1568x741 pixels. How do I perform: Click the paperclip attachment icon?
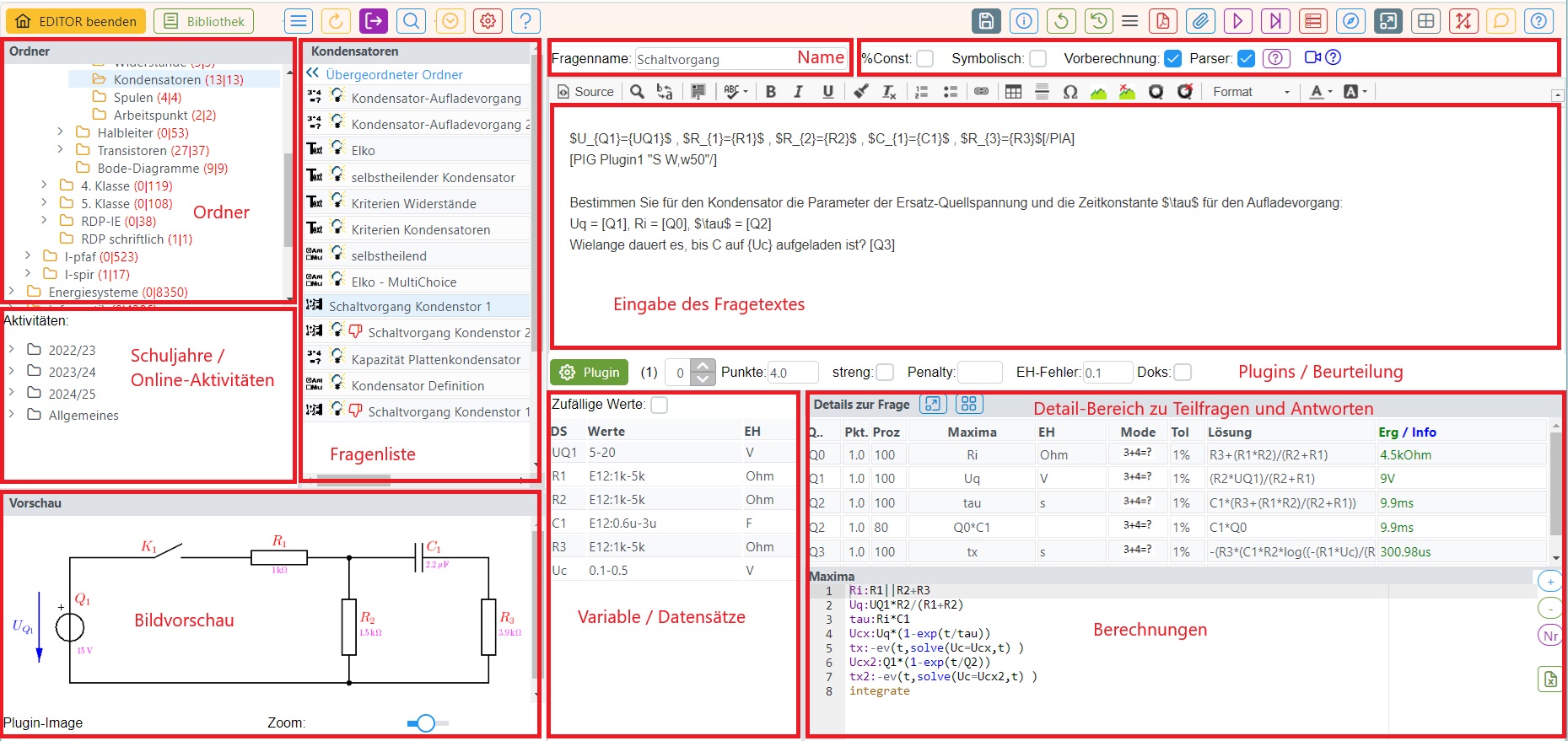[x=1200, y=21]
